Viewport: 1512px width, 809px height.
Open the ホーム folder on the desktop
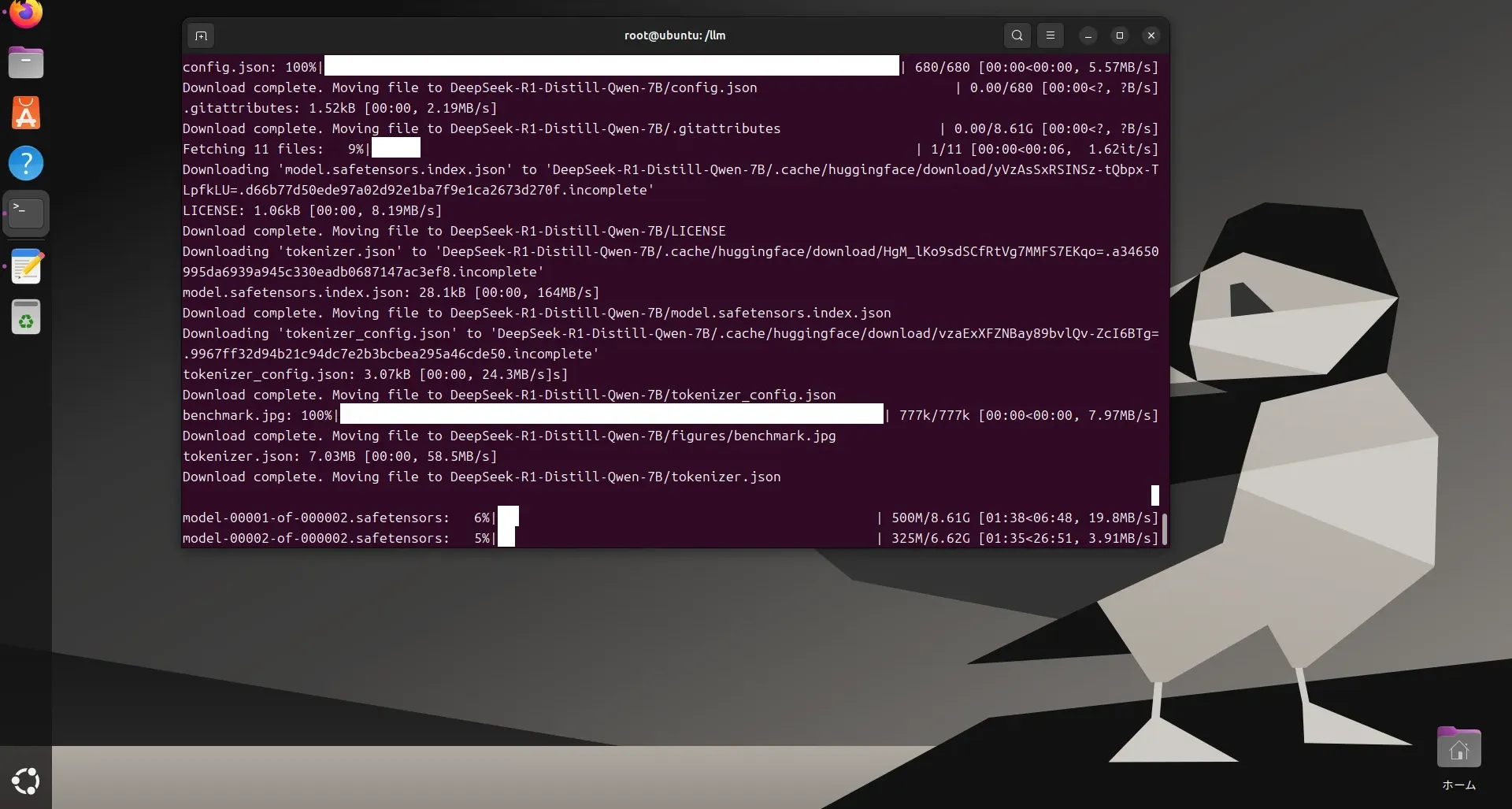tap(1458, 748)
